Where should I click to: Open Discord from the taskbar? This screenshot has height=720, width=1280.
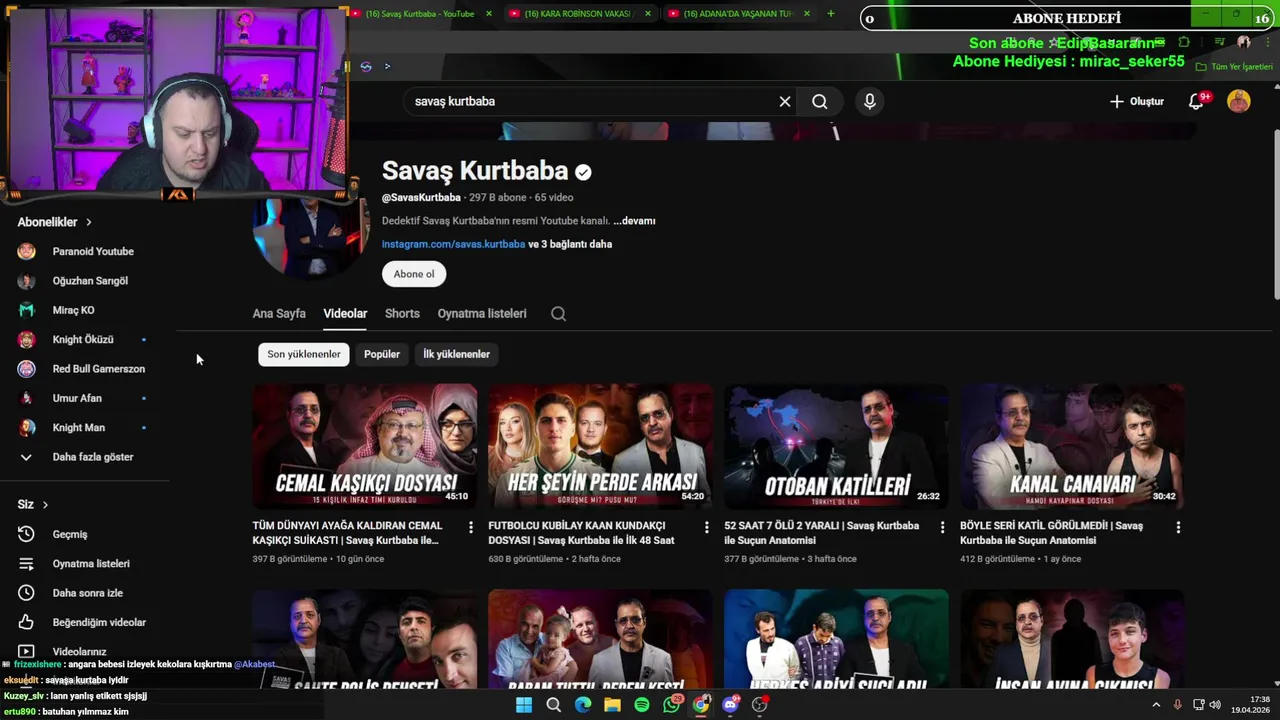[x=731, y=705]
